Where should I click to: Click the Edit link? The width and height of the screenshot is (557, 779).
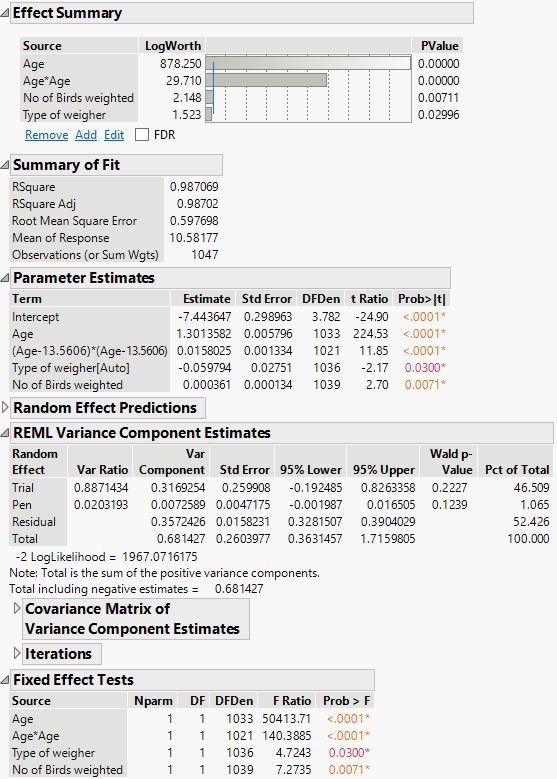[x=114, y=135]
